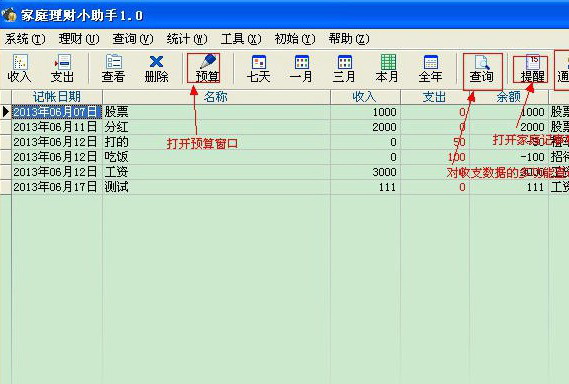Show the 三月 three-month records icon
This screenshot has width=569, height=384.
point(344,69)
